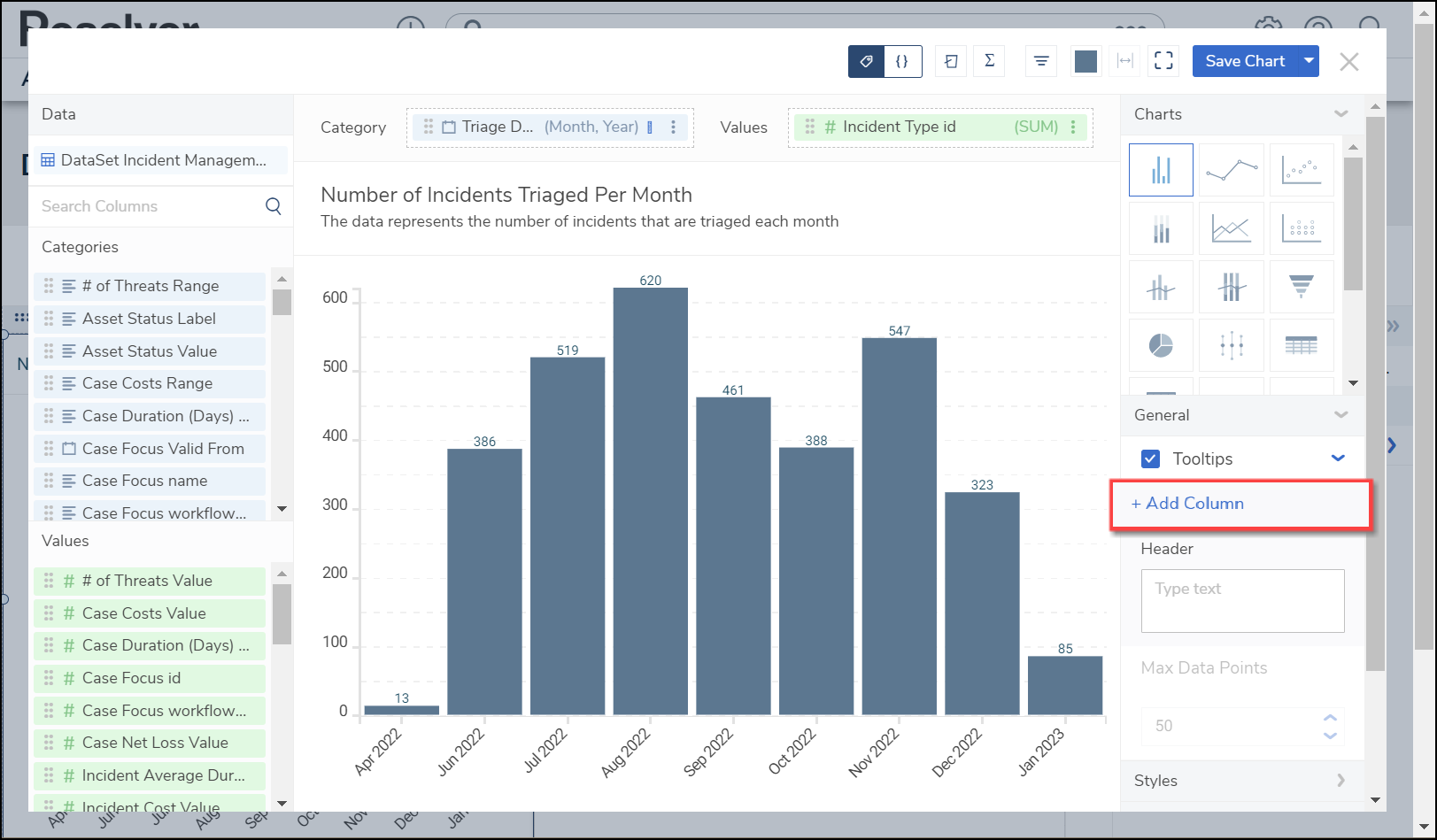1437x840 pixels.
Task: Open the filter icon in top toolbar
Action: click(x=1041, y=61)
